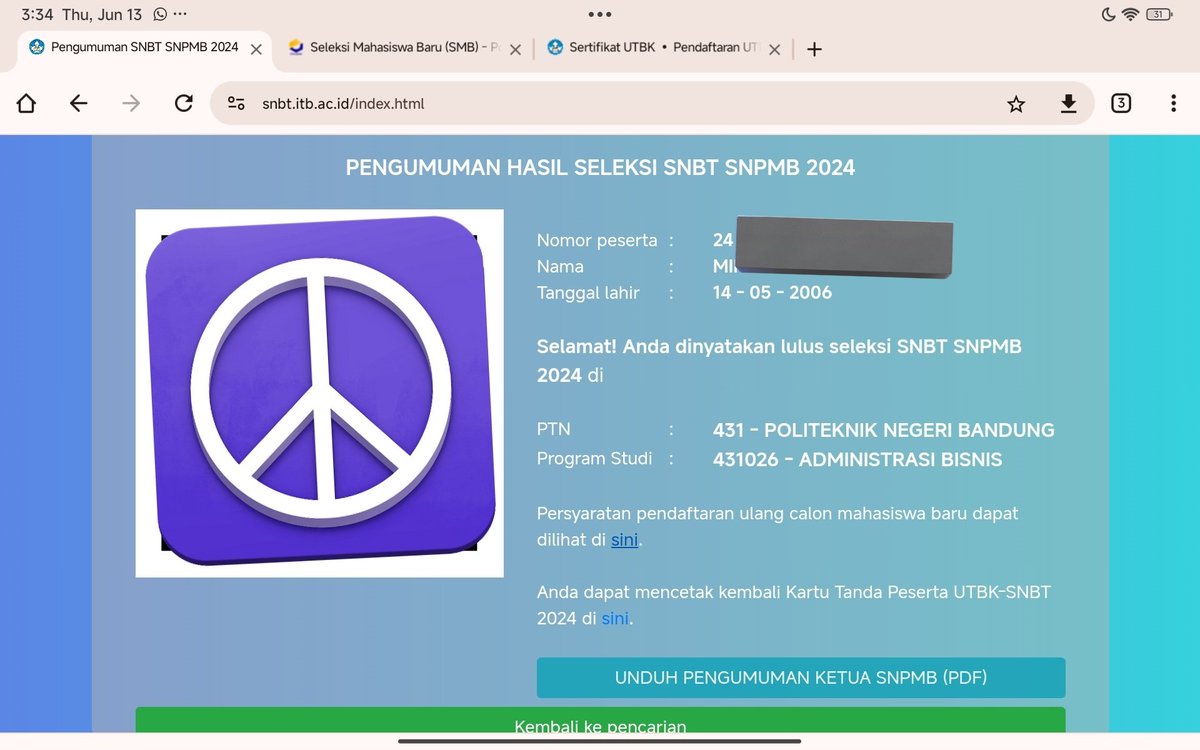Viewport: 1200px width, 750px height.
Task: Click the Tanggal lahir label
Action: (x=588, y=293)
